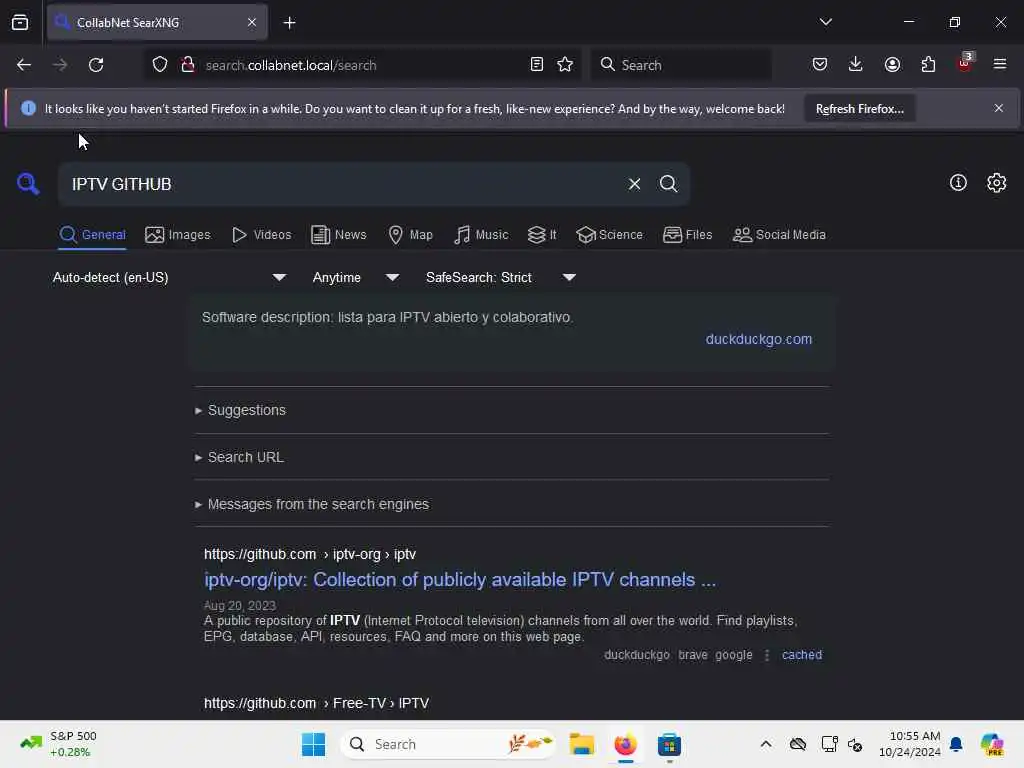Click the Firefox toolbar Search box
The image size is (1024, 768).
pyautogui.click(x=680, y=65)
